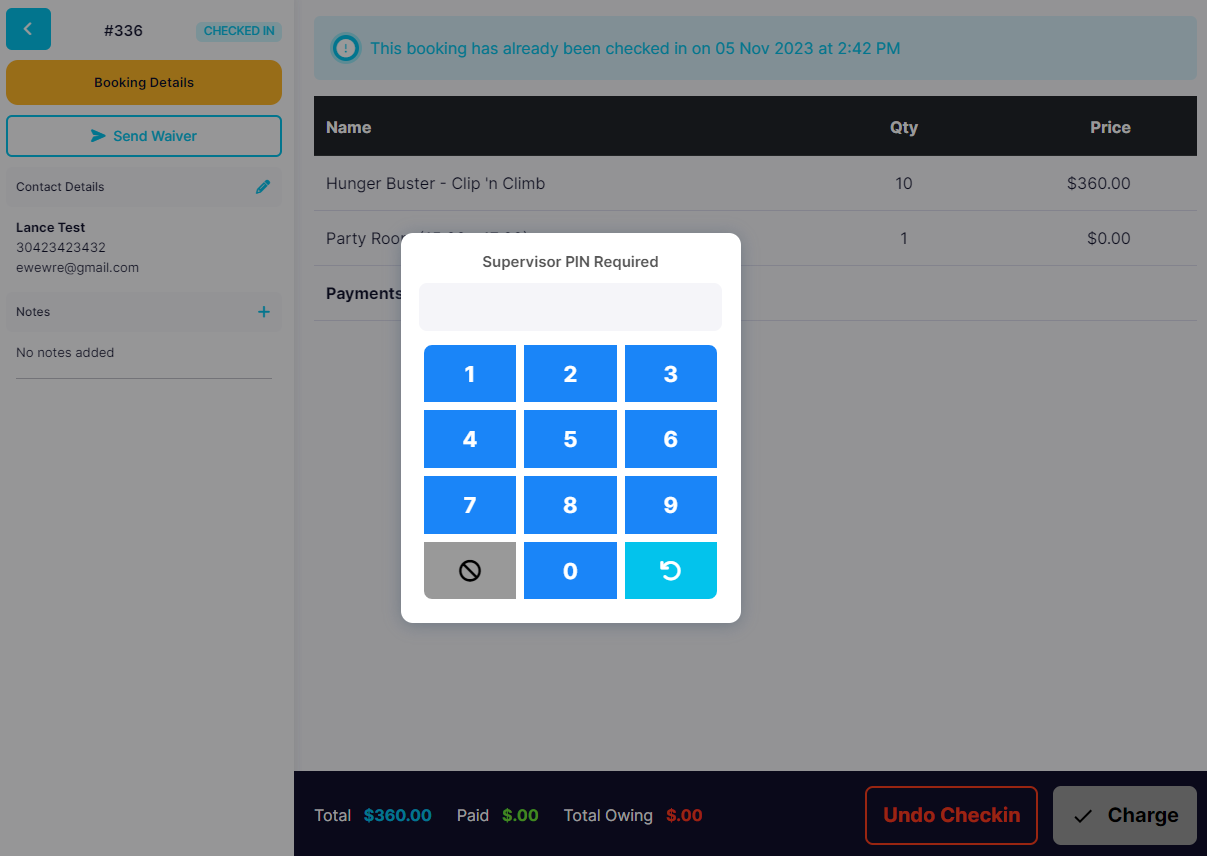This screenshot has width=1207, height=856.
Task: Select the Hunger Buster - Clip 'n Climb row
Action: (x=755, y=183)
